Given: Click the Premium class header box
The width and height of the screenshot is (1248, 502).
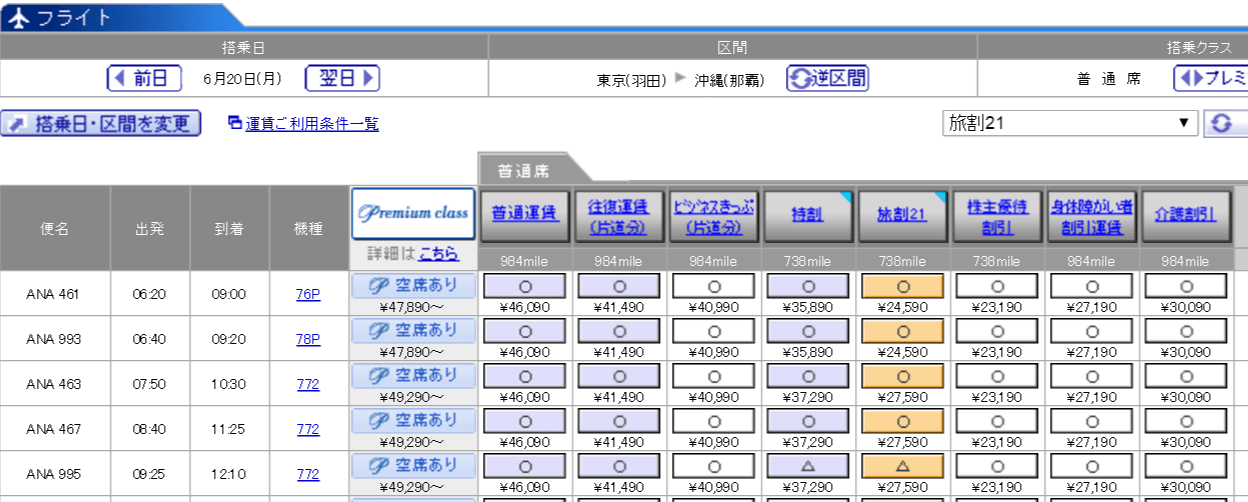Looking at the screenshot, I should [x=413, y=214].
